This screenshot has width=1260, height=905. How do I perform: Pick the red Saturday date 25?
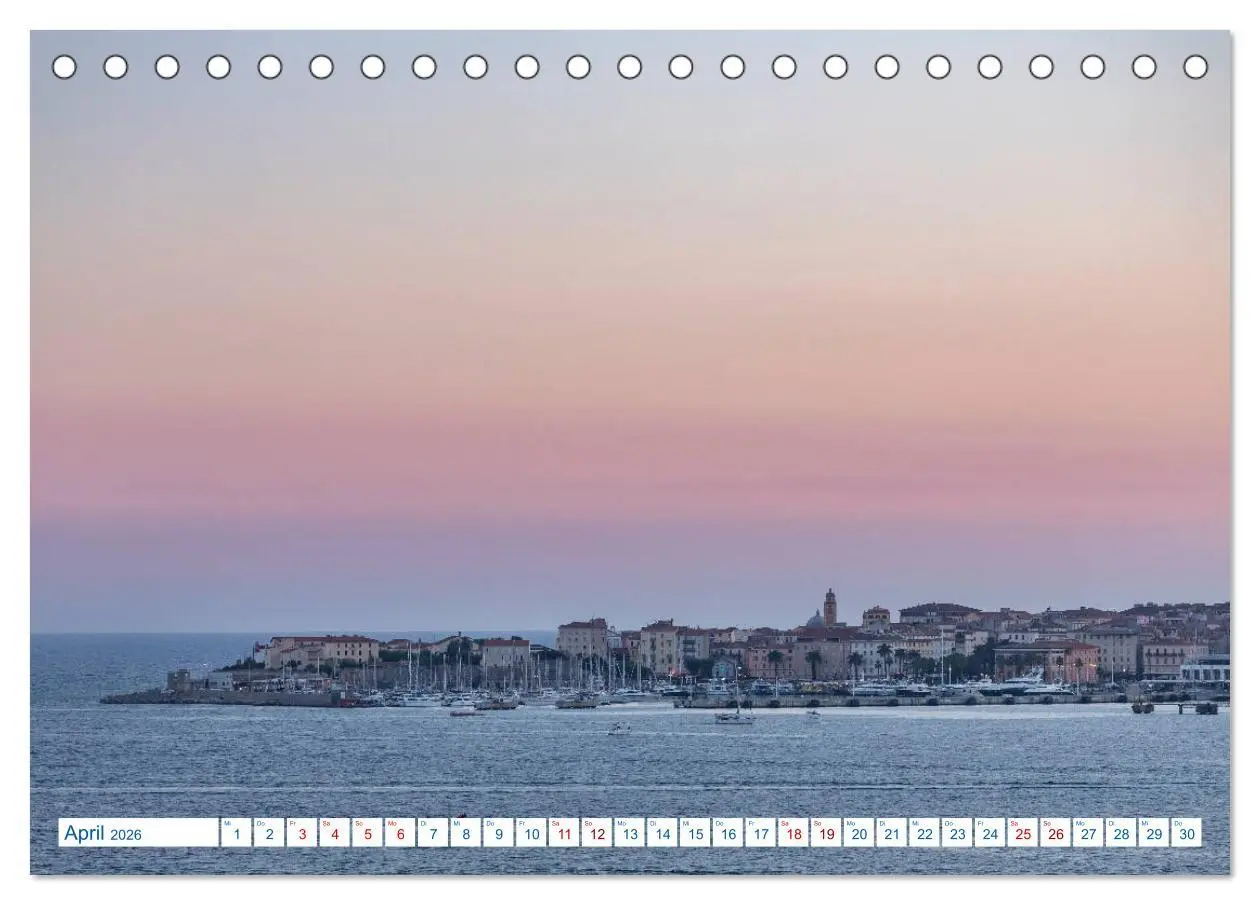pyautogui.click(x=1022, y=833)
